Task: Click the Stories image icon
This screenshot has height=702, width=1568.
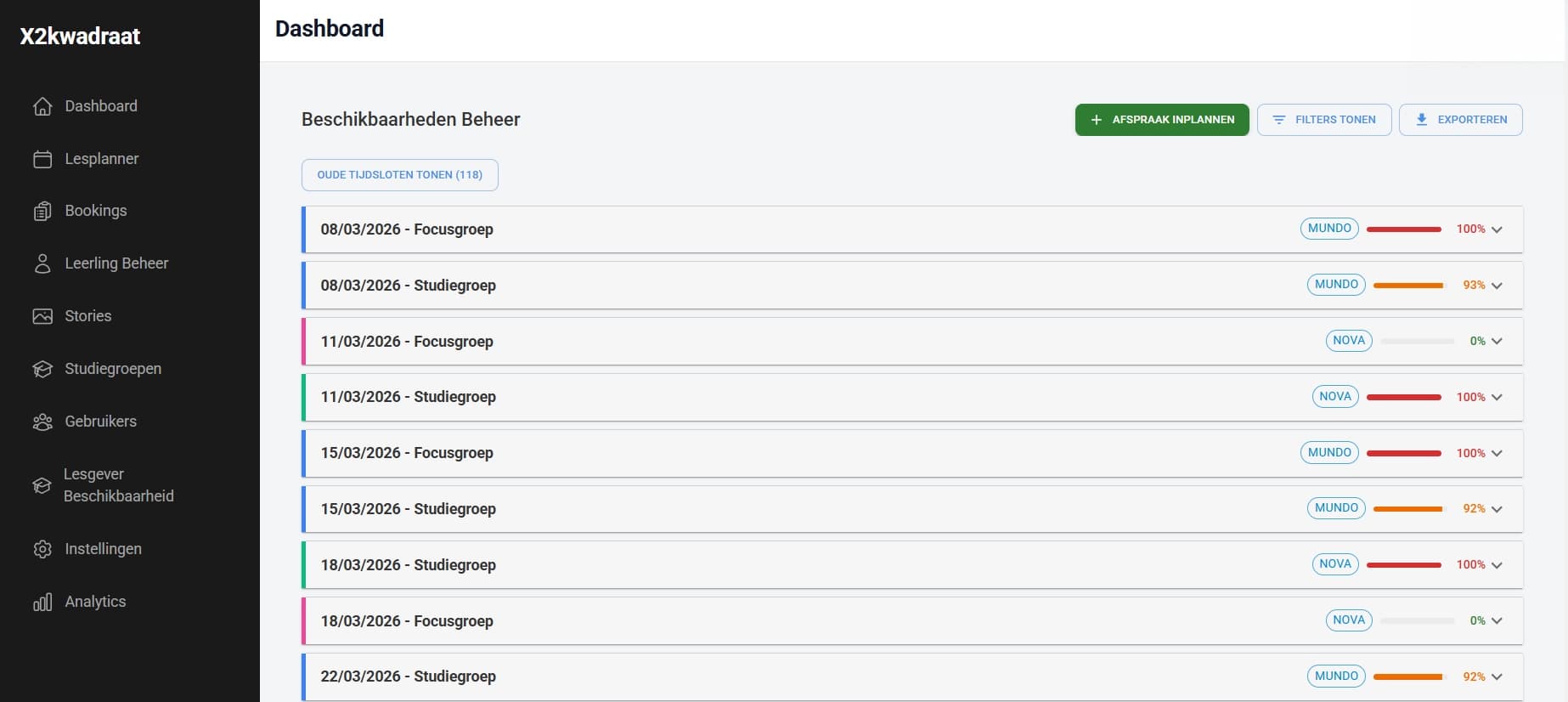Action: 42,316
